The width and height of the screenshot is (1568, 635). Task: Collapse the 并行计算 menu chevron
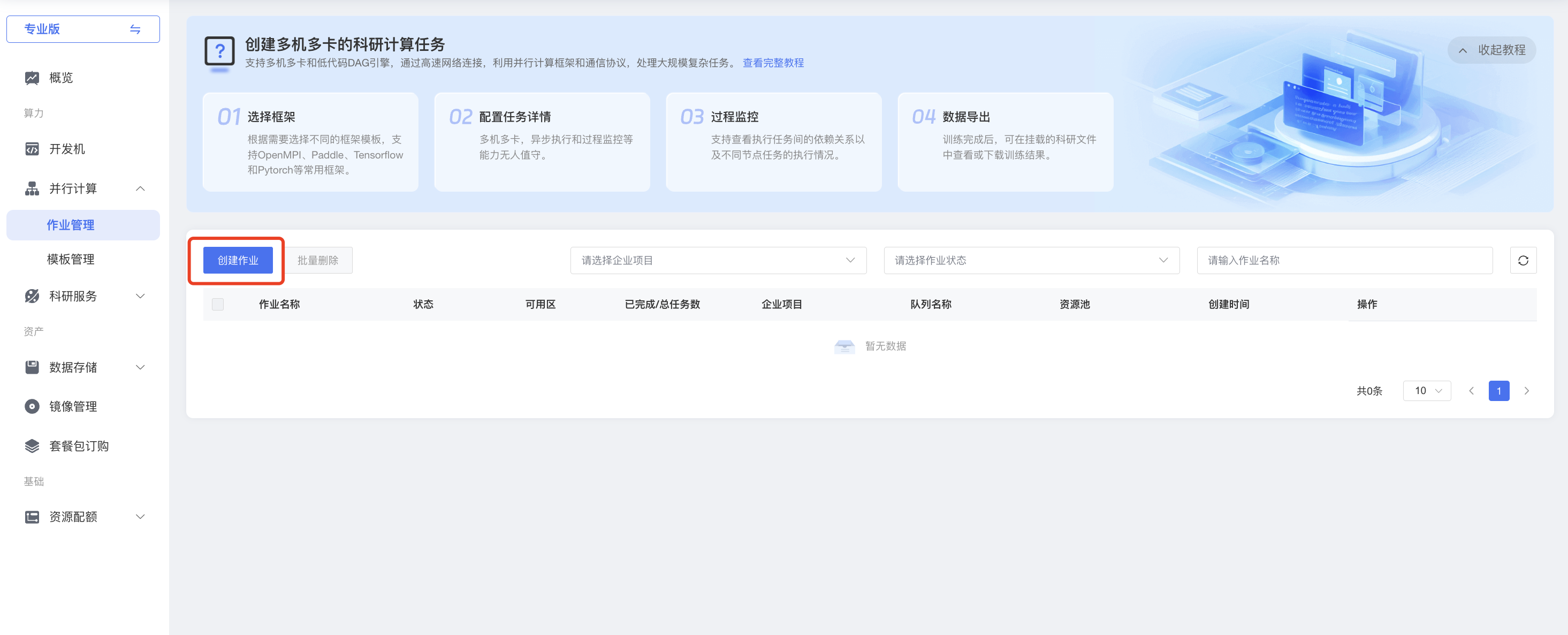click(141, 189)
